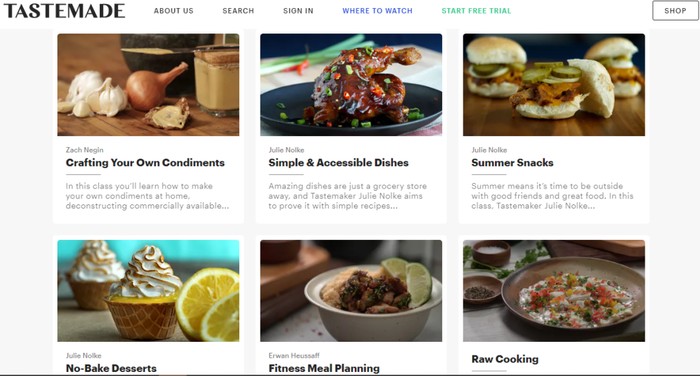
Task: Select the glazed chicken dish thumbnail
Action: (351, 85)
